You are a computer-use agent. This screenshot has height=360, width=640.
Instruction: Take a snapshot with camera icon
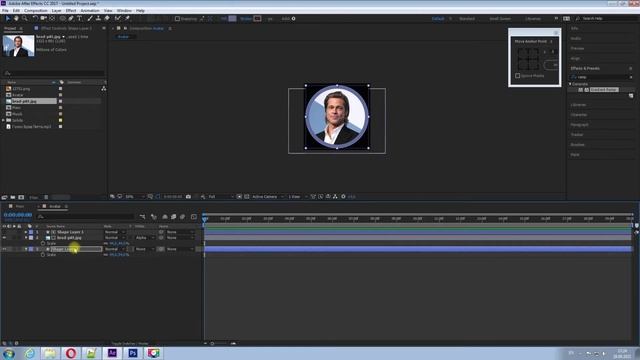point(188,197)
